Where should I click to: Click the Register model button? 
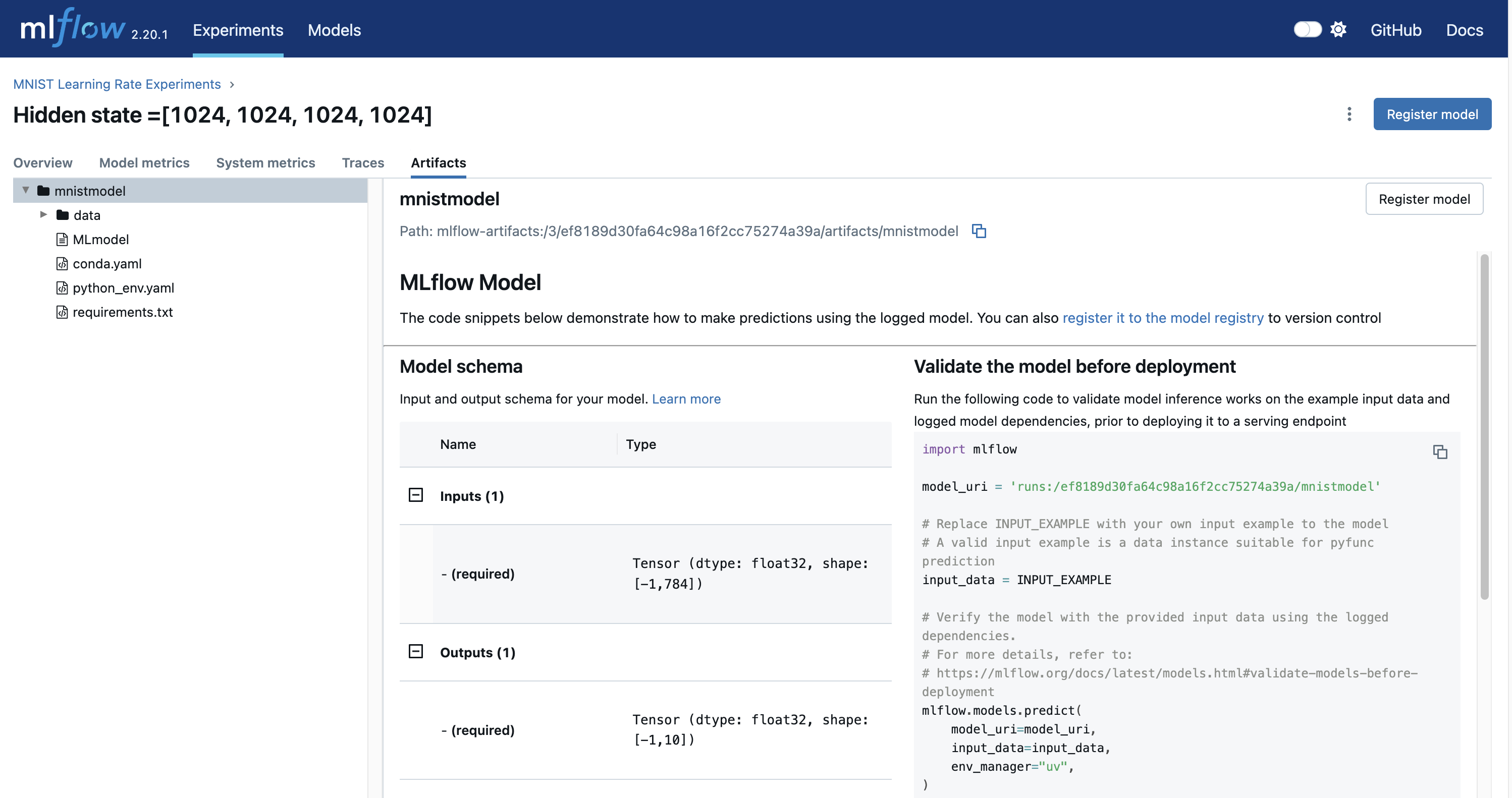(x=1432, y=114)
